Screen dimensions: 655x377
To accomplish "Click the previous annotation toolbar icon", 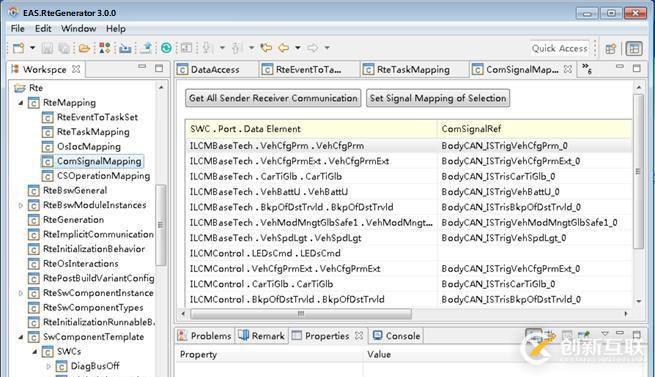I will (237, 48).
